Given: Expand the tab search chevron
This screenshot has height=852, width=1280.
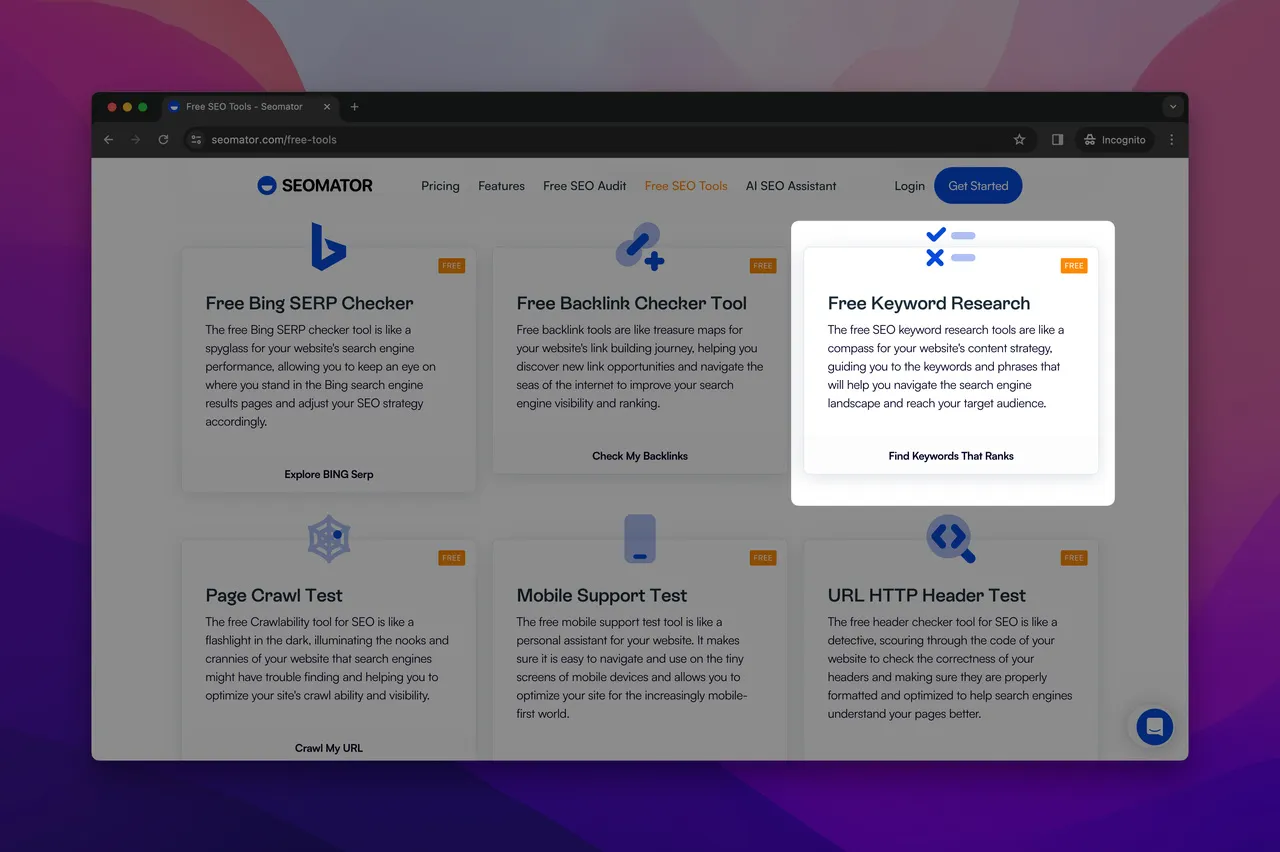Looking at the screenshot, I should 1172,107.
